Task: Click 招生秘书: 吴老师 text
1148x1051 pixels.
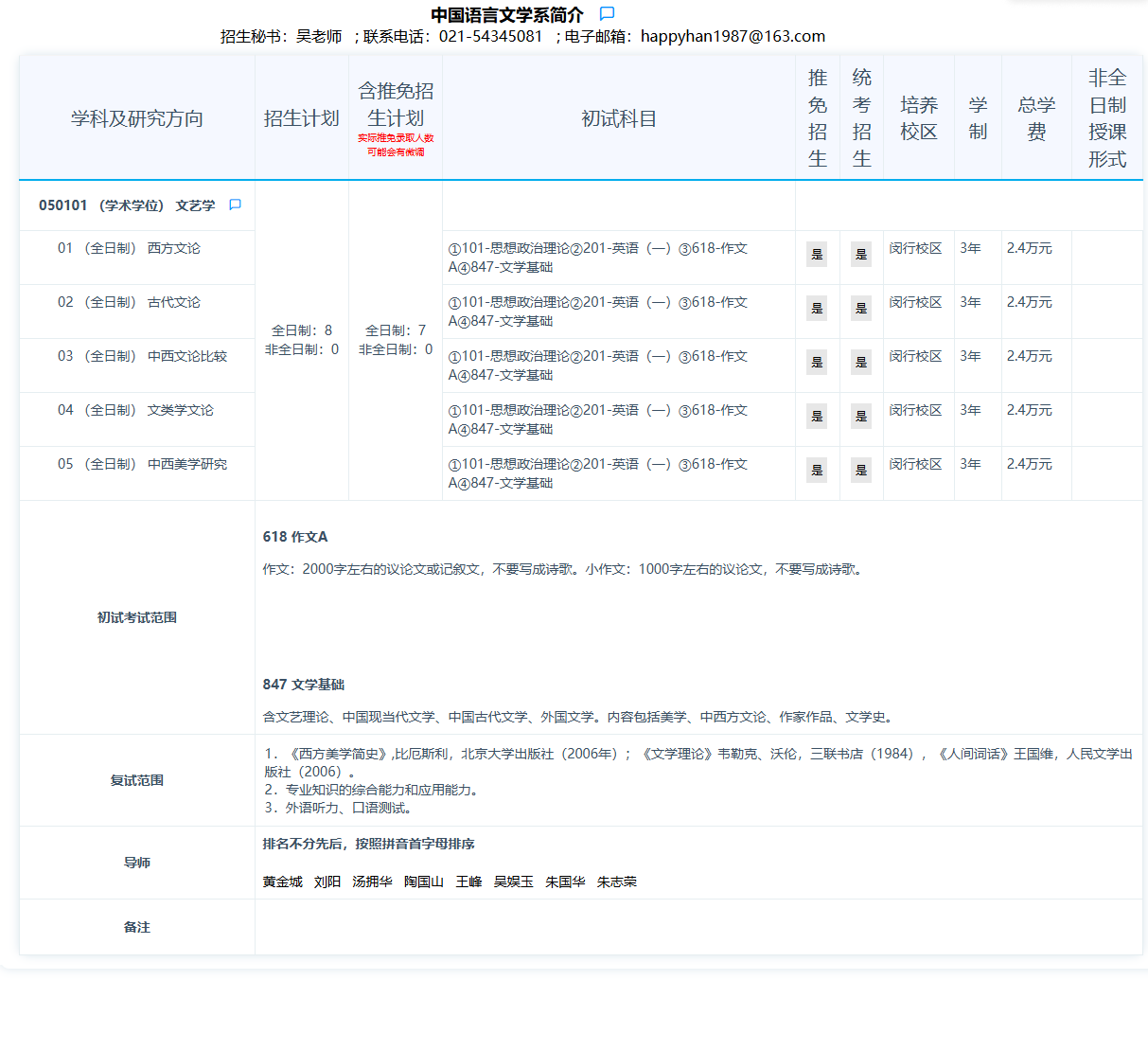Action: tap(281, 36)
